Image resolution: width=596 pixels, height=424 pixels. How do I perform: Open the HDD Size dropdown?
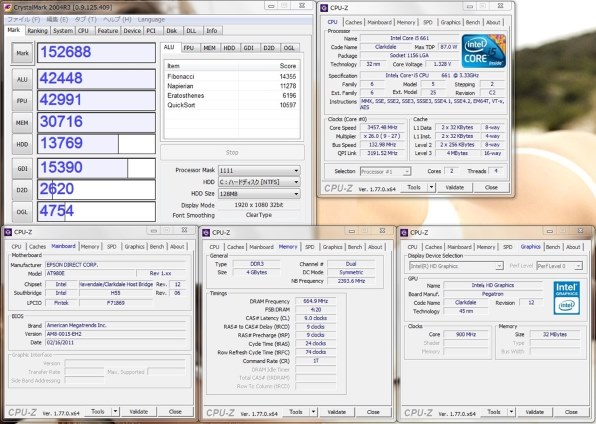tap(259, 194)
